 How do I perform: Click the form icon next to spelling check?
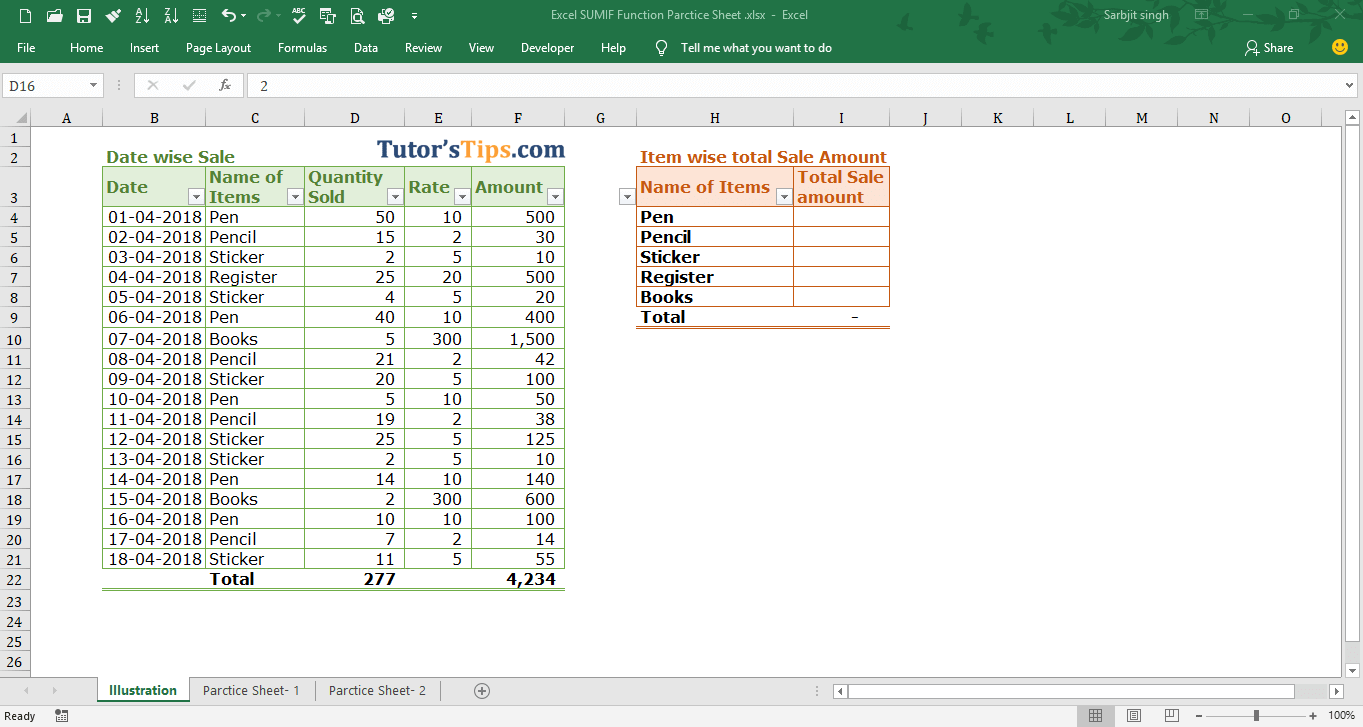pos(327,16)
